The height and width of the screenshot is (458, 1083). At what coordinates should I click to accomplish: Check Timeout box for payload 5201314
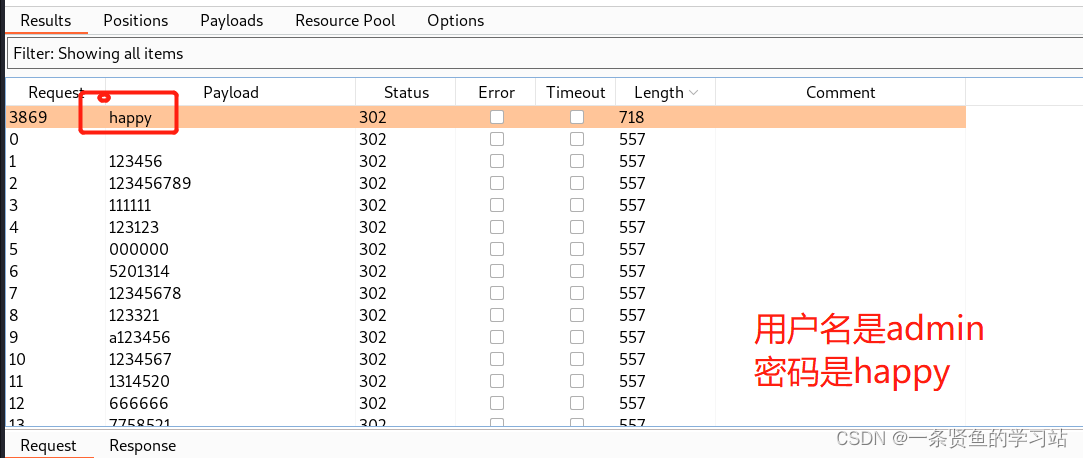[x=577, y=271]
